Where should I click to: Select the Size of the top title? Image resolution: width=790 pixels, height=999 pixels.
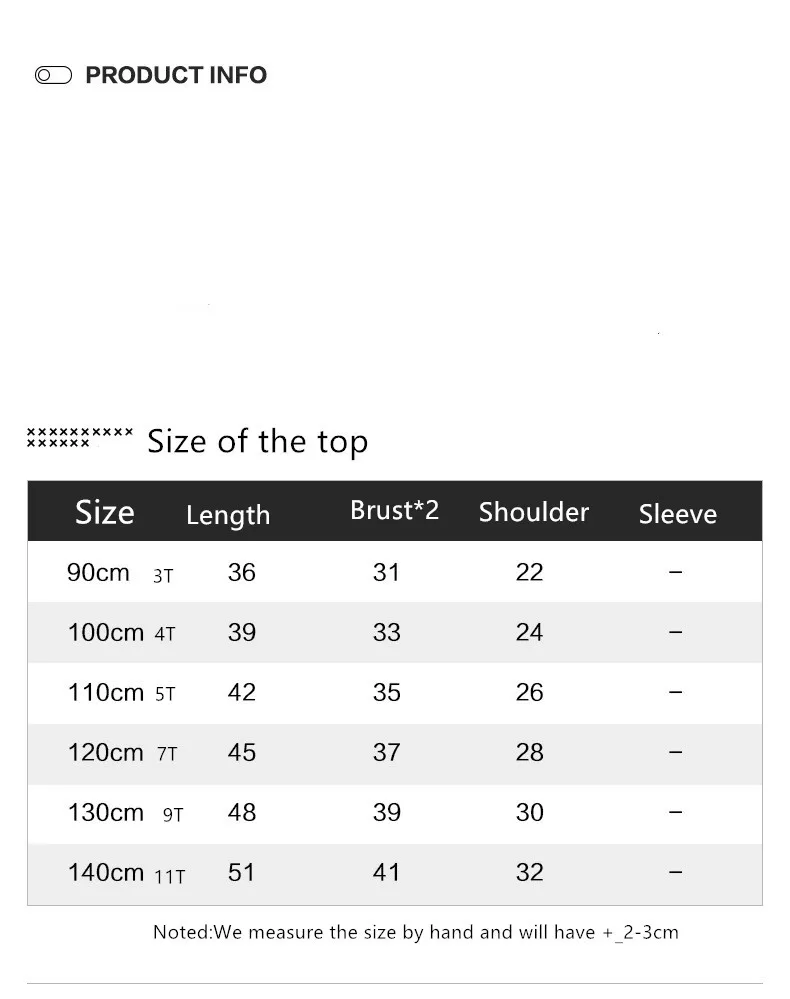pos(257,442)
